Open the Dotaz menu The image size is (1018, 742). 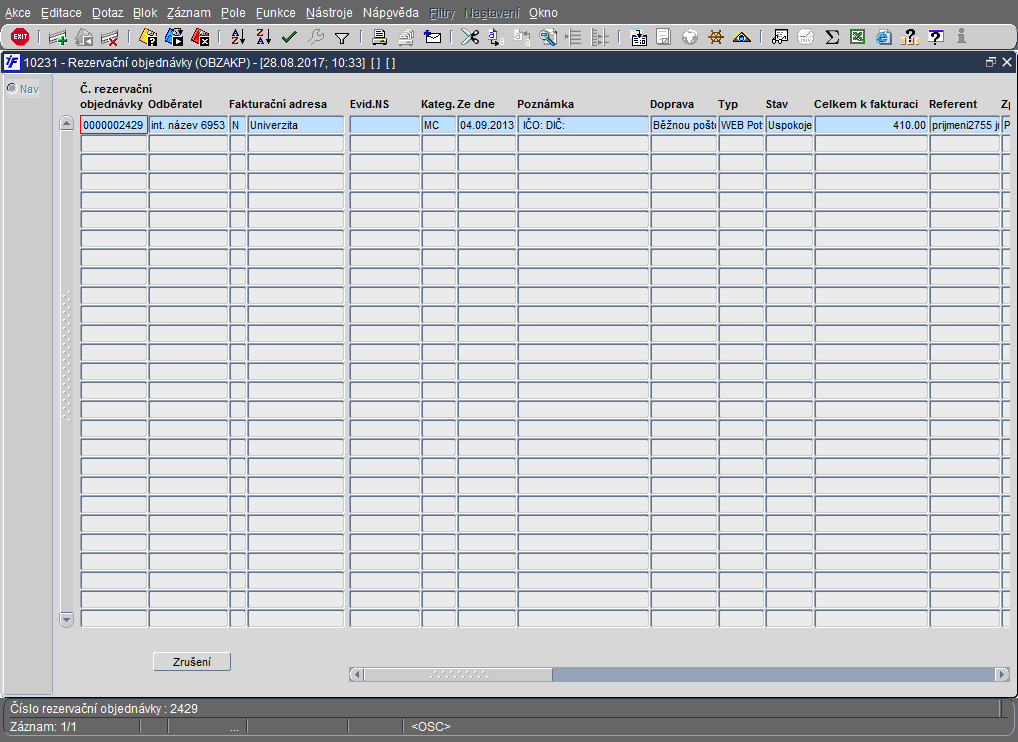(x=107, y=13)
